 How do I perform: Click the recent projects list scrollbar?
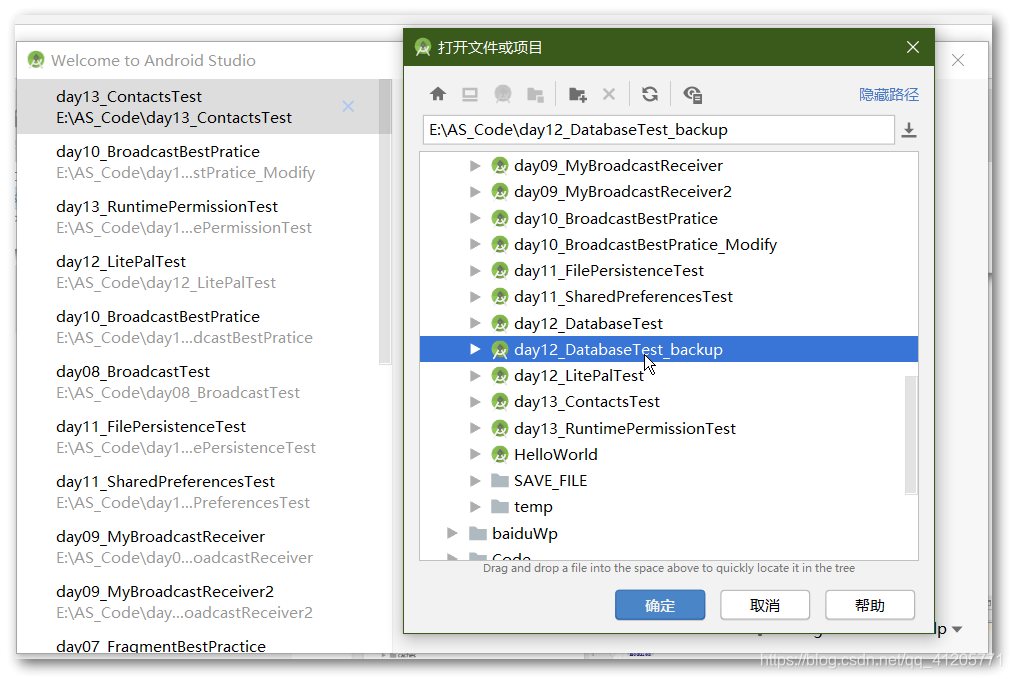coord(385,221)
